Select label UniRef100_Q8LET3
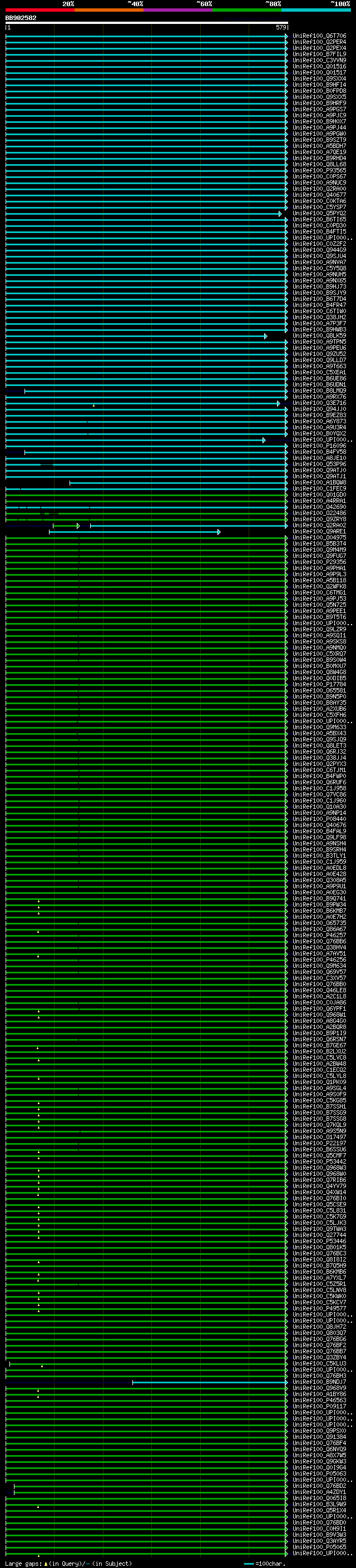The height and width of the screenshot is (1568, 356). point(319,746)
